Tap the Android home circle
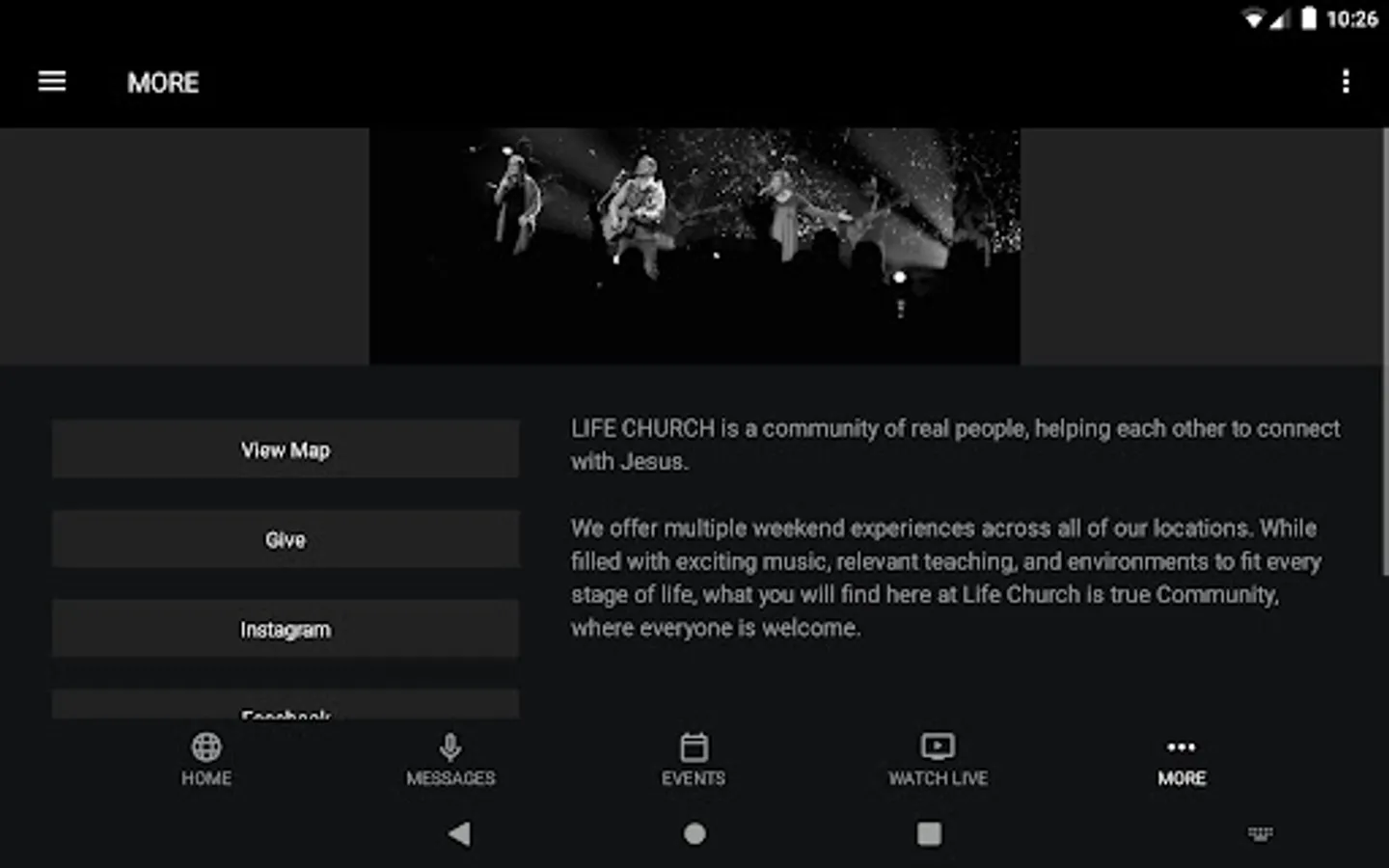The image size is (1389, 868). tap(694, 833)
